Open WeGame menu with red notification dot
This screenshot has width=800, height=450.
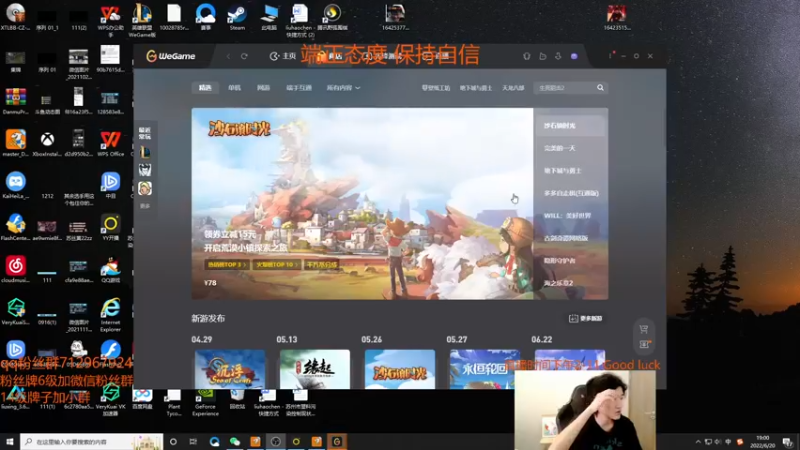[610, 55]
